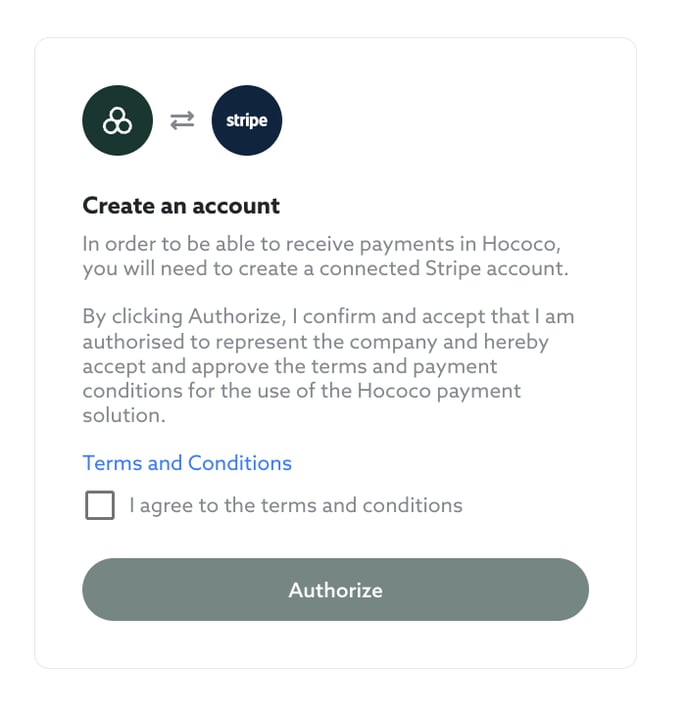Open the Terms and Conditions link

coord(187,463)
